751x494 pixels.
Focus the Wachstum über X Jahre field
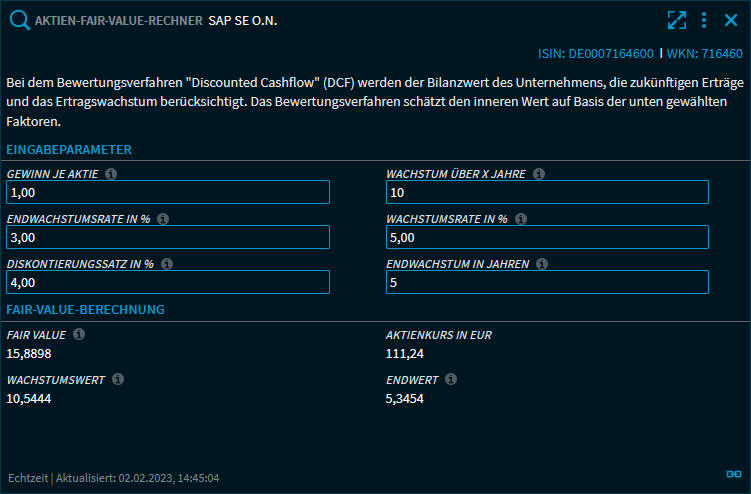pos(547,192)
